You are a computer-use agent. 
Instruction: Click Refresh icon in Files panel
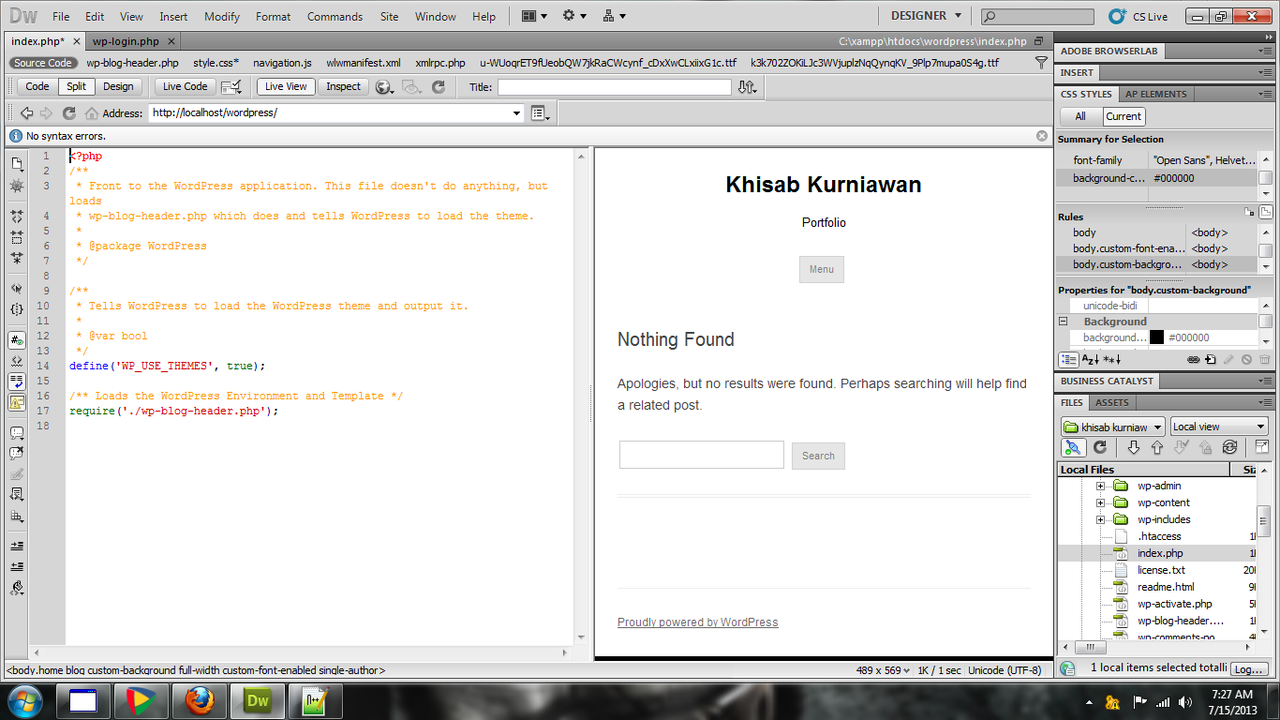click(1100, 448)
